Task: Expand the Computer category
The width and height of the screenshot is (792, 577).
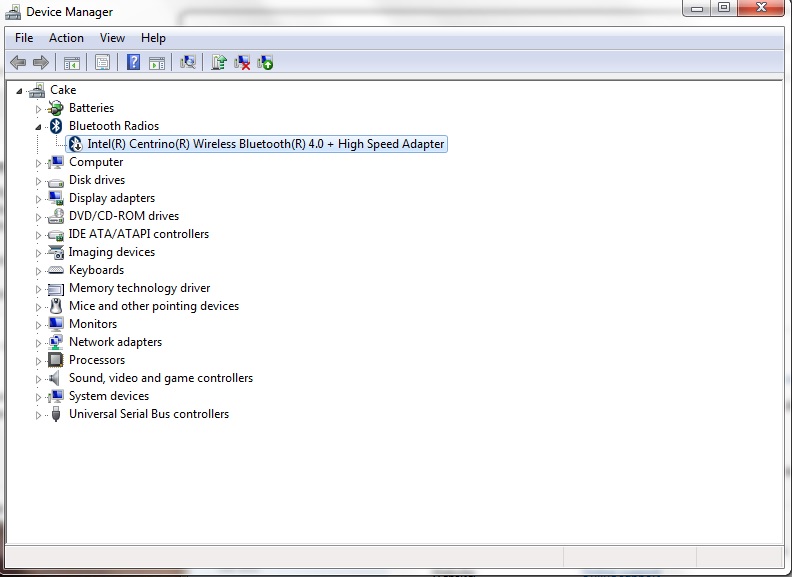Action: point(38,163)
